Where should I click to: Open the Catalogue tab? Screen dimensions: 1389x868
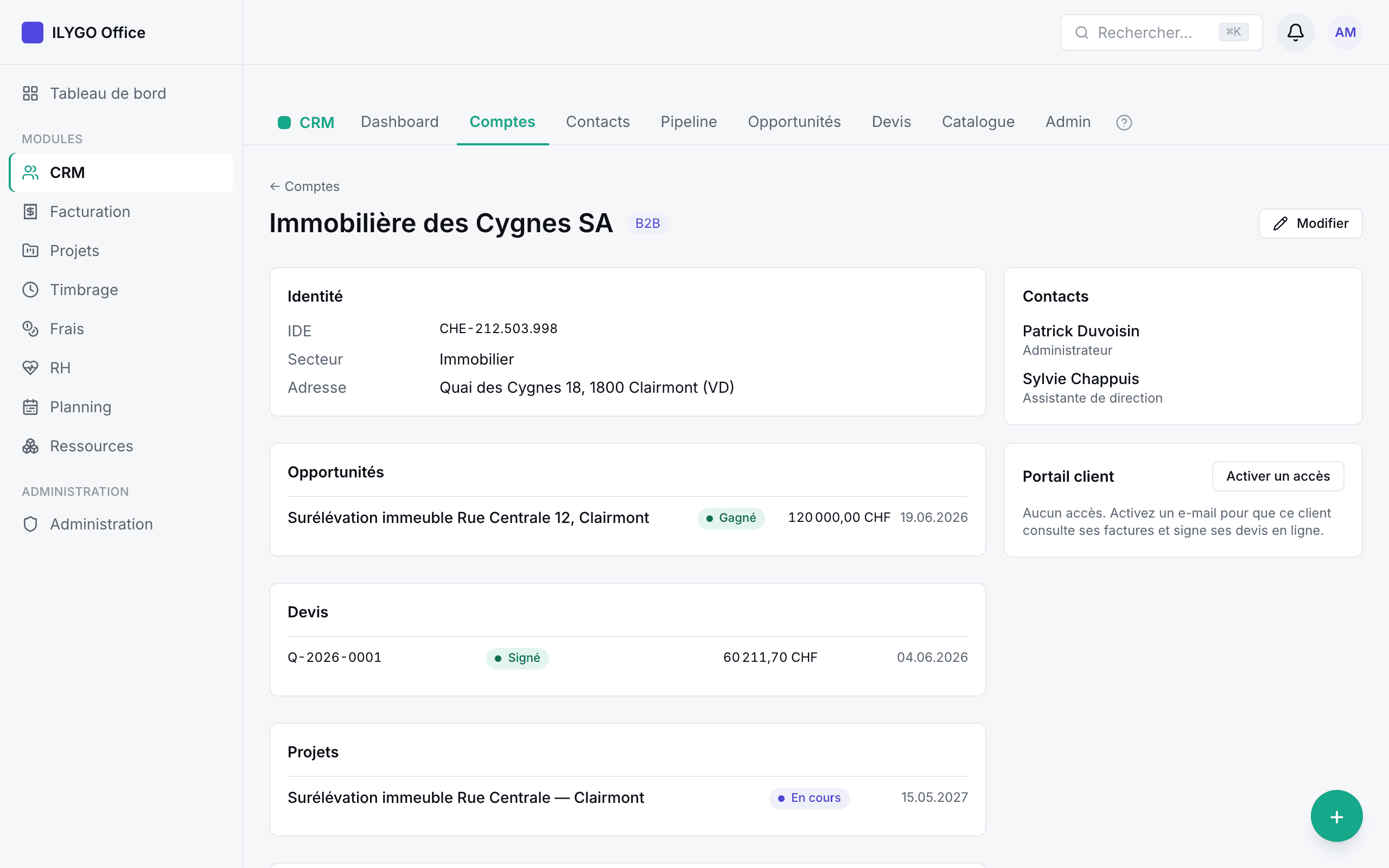pos(978,122)
